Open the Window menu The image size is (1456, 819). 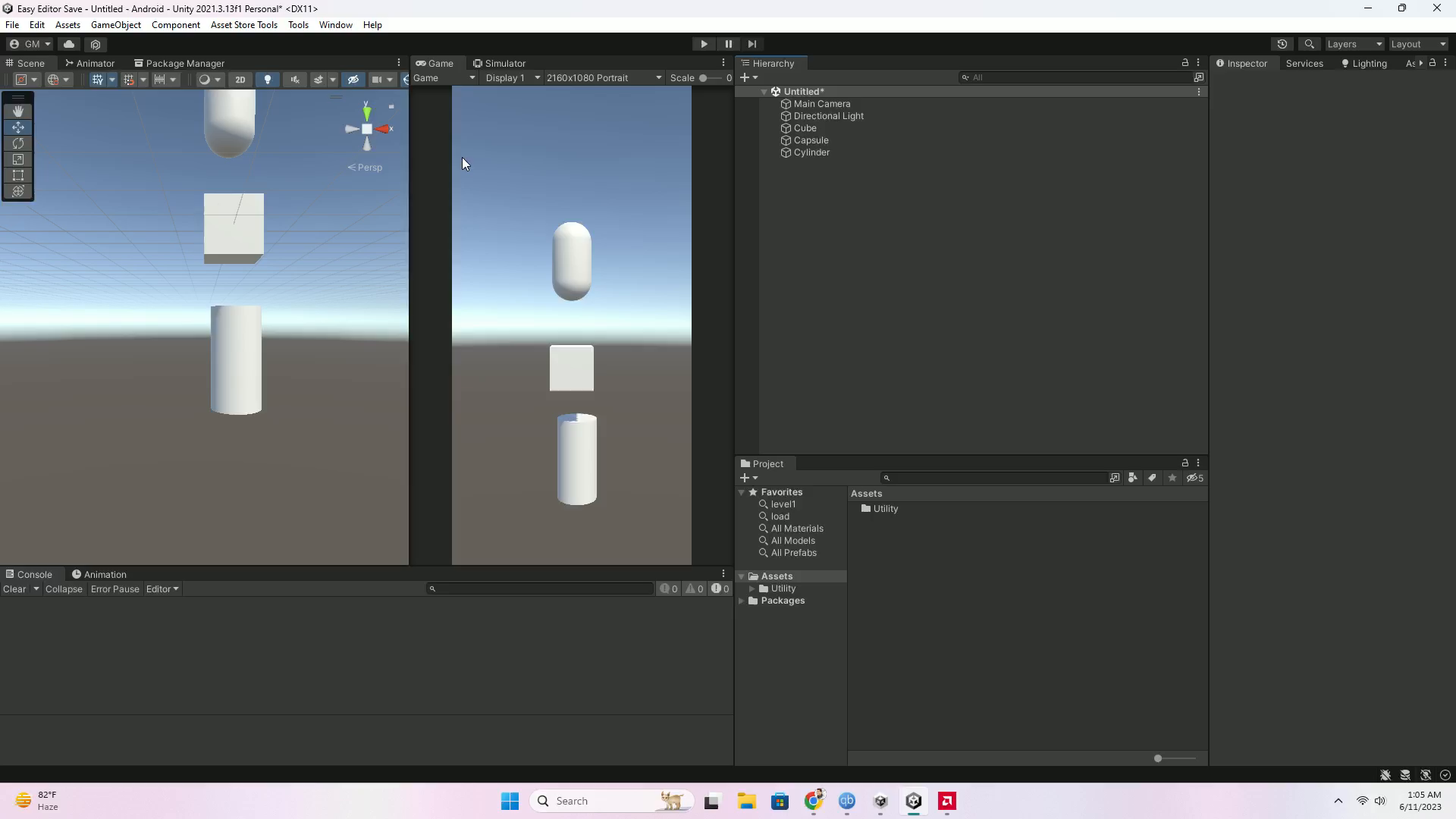click(335, 25)
